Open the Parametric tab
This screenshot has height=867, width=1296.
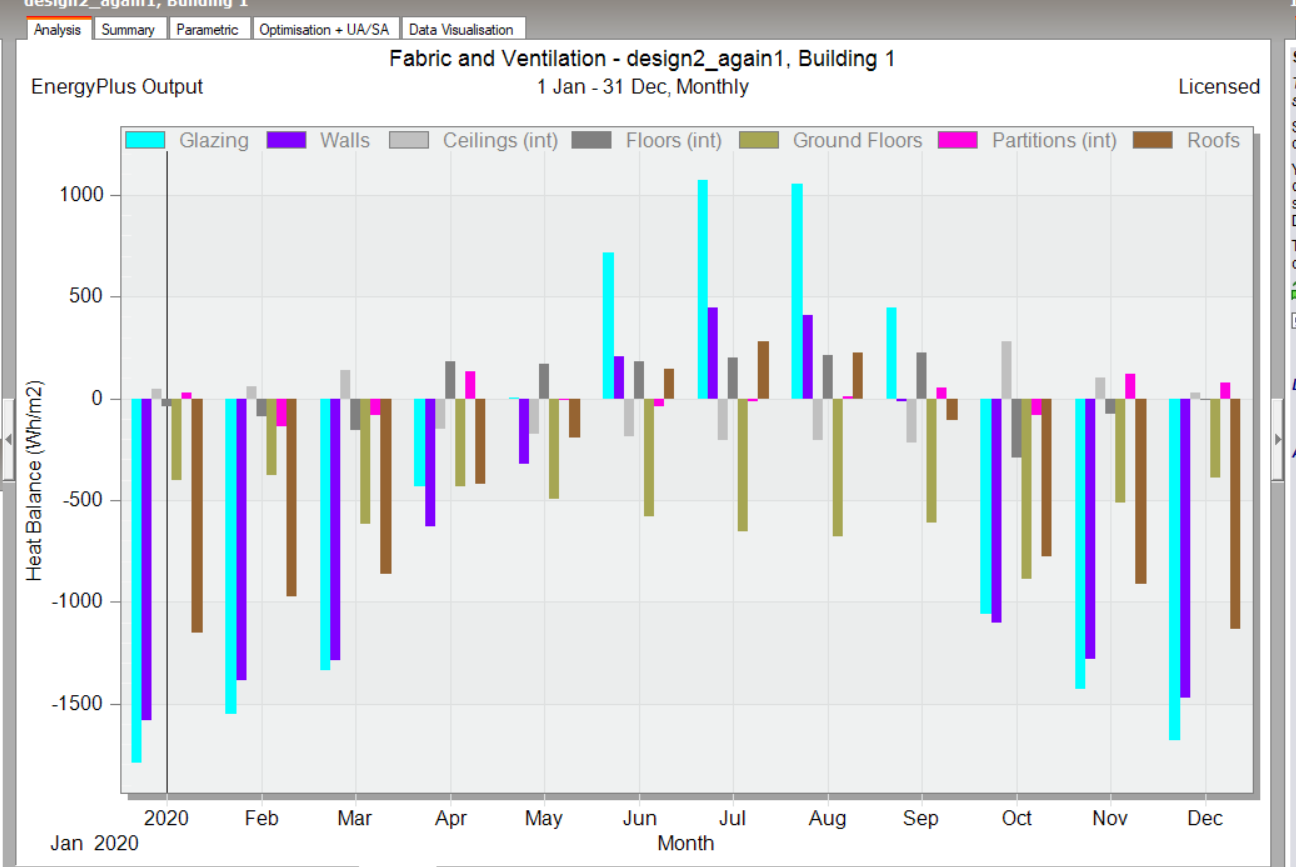click(207, 29)
